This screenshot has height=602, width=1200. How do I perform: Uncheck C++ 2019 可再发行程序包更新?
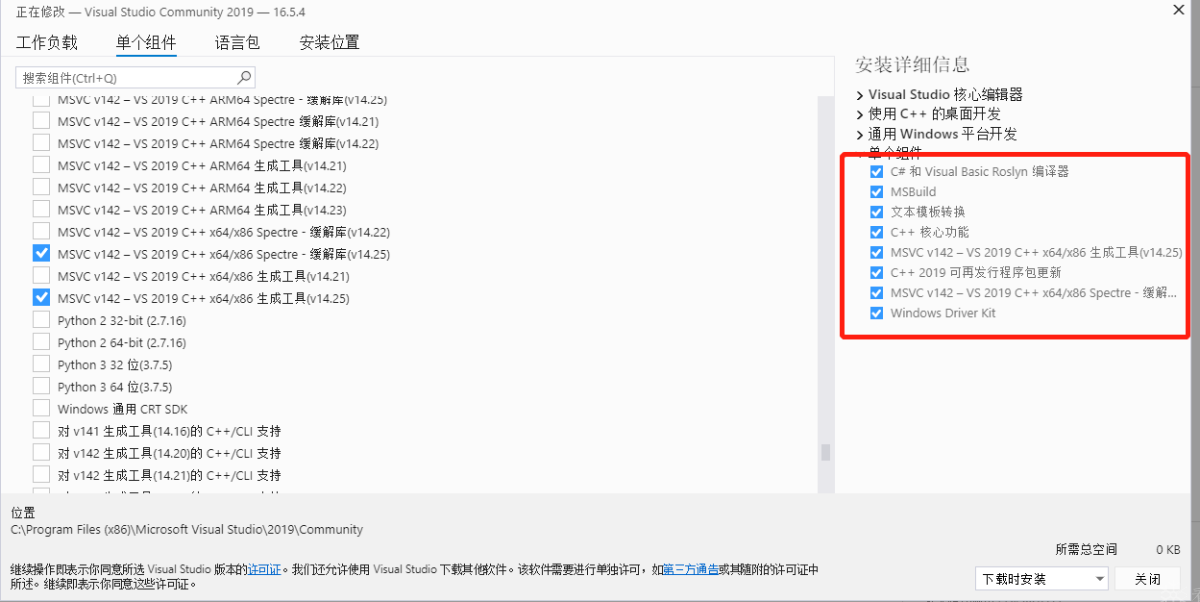tap(877, 272)
